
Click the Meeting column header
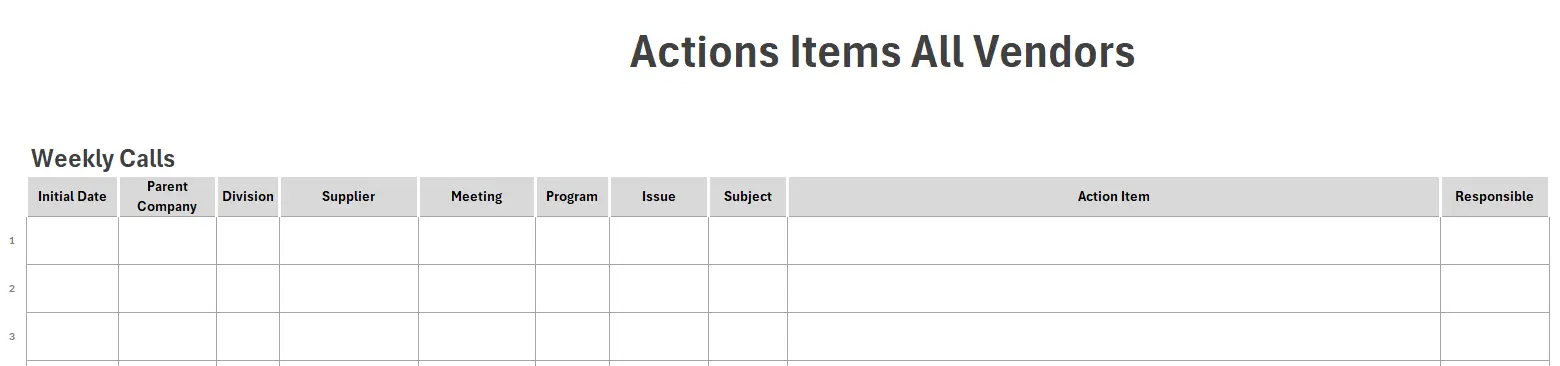point(476,197)
